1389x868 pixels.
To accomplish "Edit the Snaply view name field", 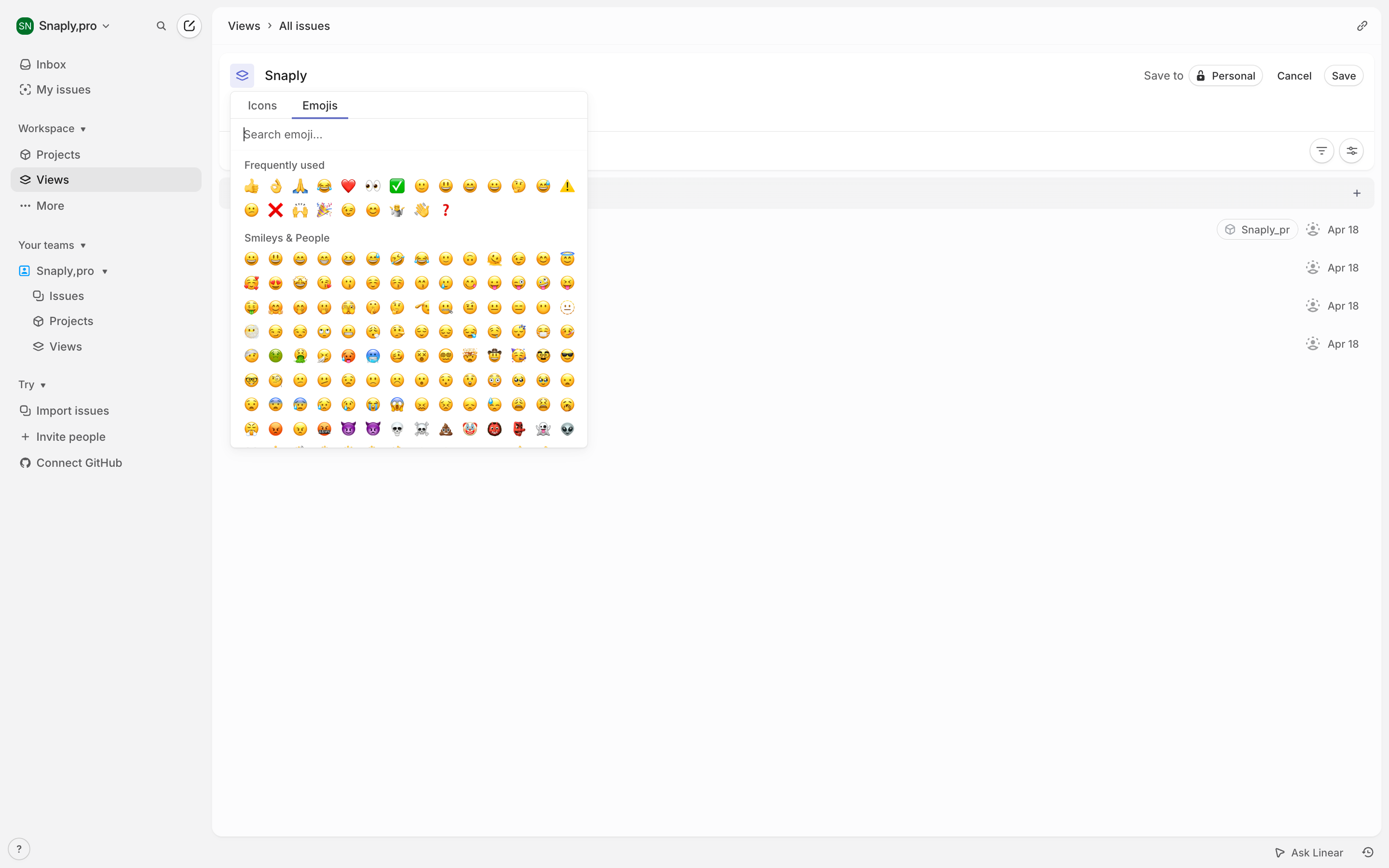I will click(286, 76).
